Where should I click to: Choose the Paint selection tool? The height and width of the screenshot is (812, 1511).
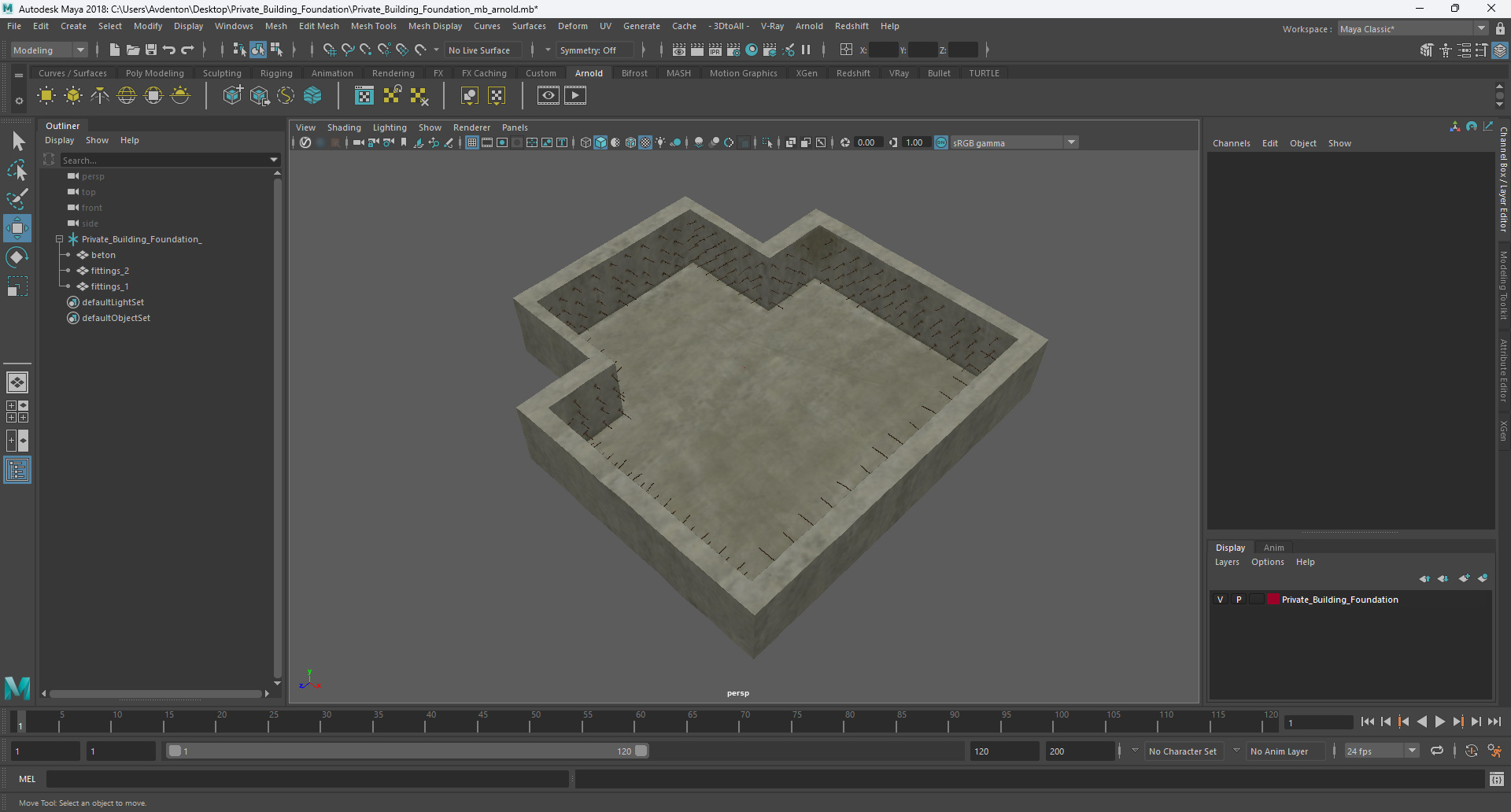click(17, 198)
